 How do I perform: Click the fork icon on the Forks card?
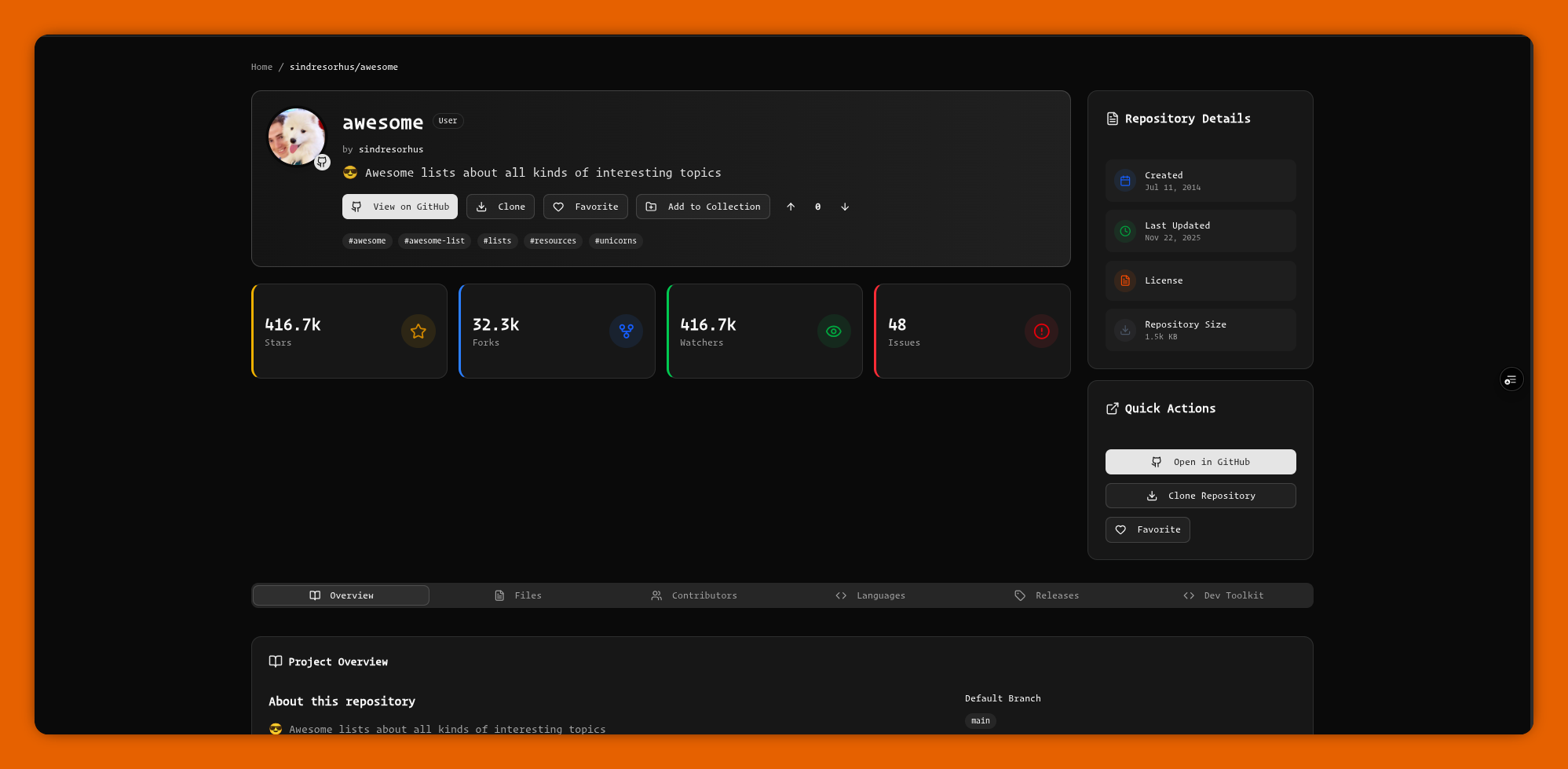coord(626,331)
